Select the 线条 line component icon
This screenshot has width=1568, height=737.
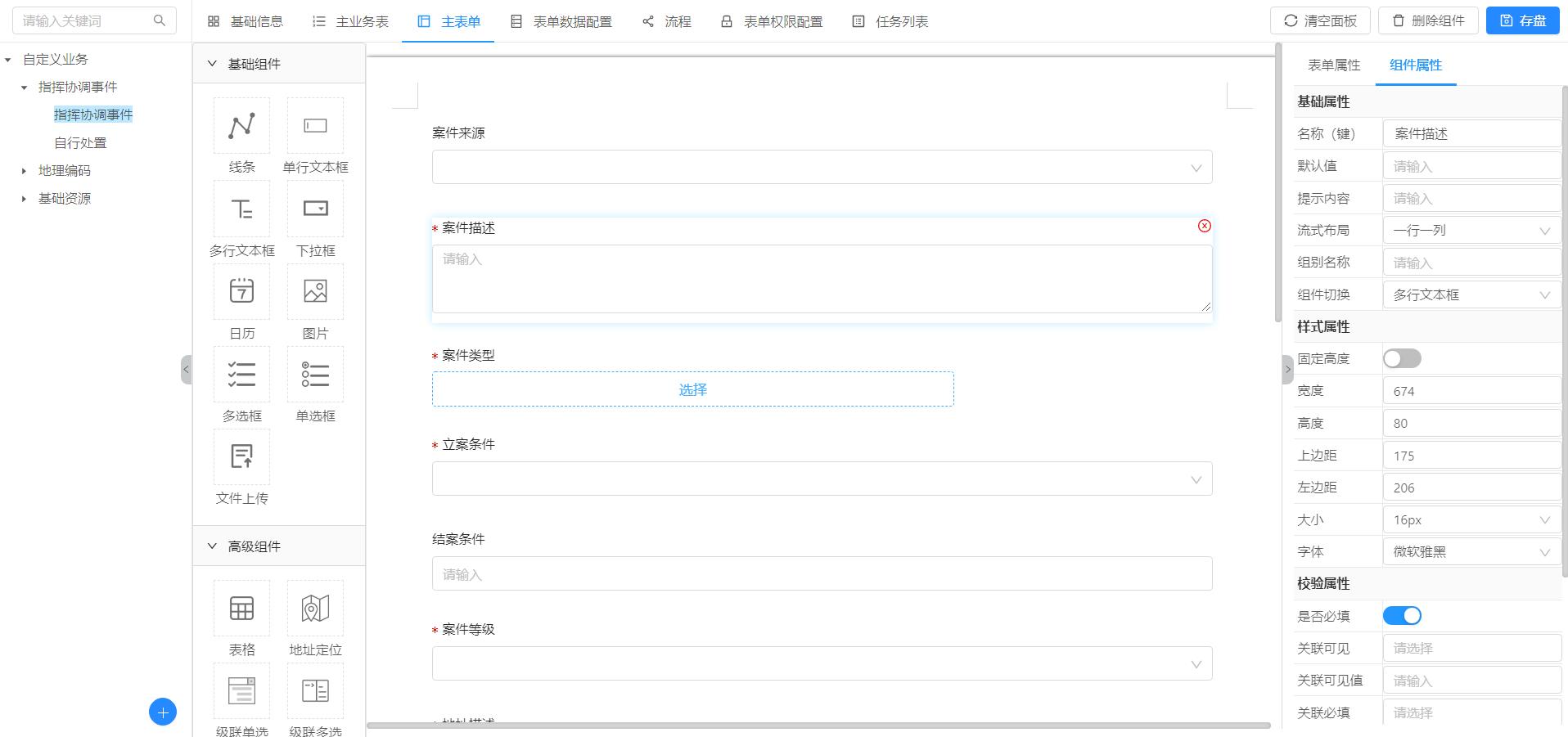click(241, 125)
